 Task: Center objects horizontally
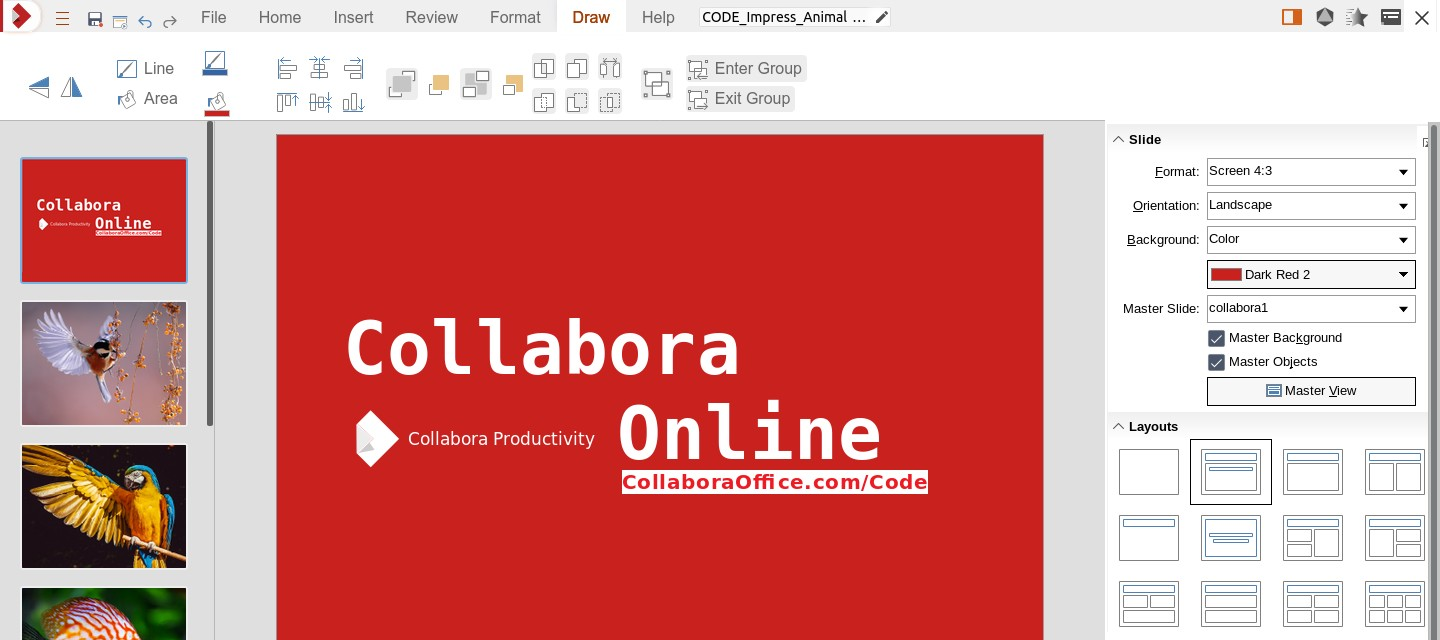coord(320,68)
